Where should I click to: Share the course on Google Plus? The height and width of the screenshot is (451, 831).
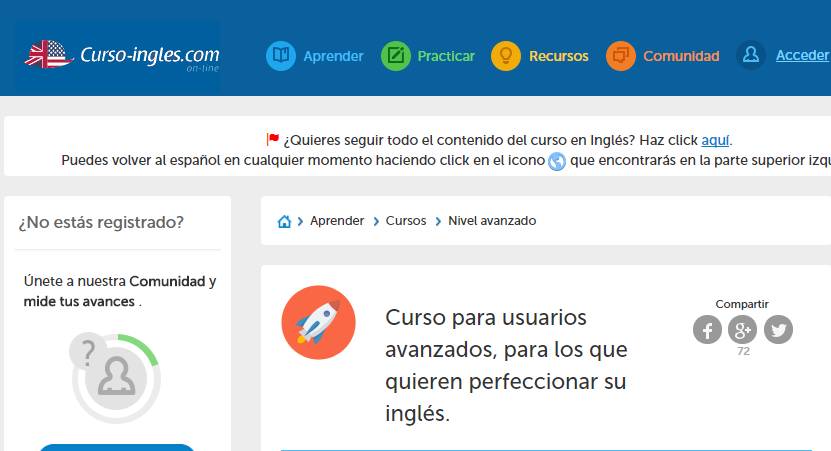[742, 329]
